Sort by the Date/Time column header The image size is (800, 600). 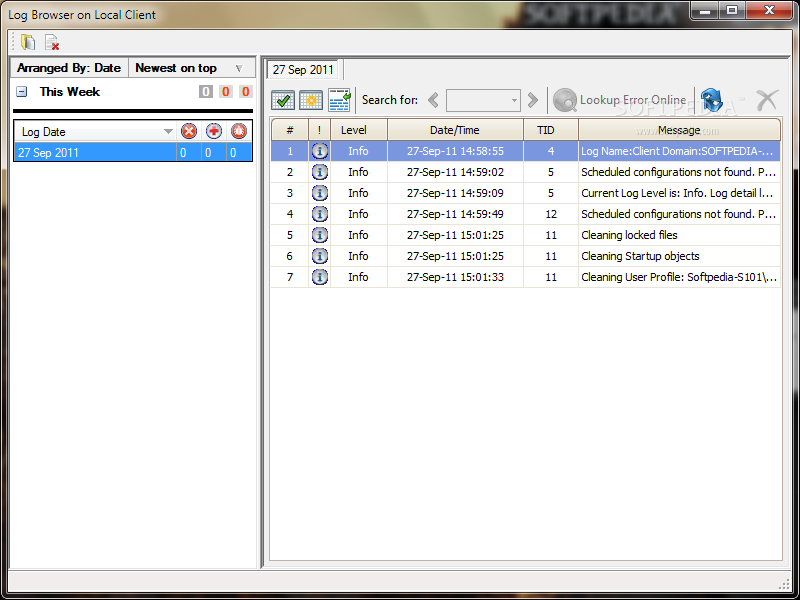coord(455,130)
